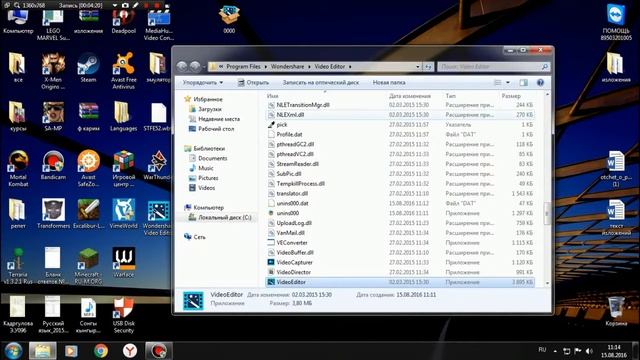Open Wondershare Video Editor desktop shortcut
Image resolution: width=640 pixels, height=360 pixels.
click(158, 217)
